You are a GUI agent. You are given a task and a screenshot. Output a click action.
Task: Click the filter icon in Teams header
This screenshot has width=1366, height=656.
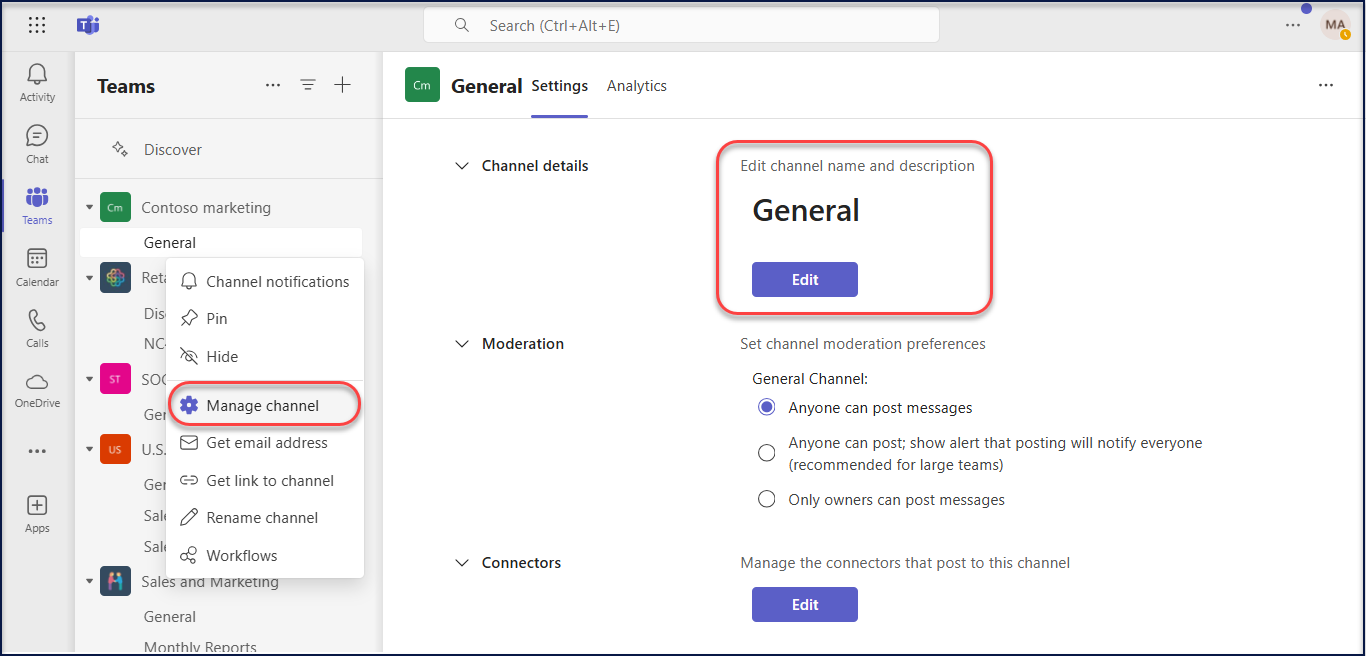tap(308, 85)
